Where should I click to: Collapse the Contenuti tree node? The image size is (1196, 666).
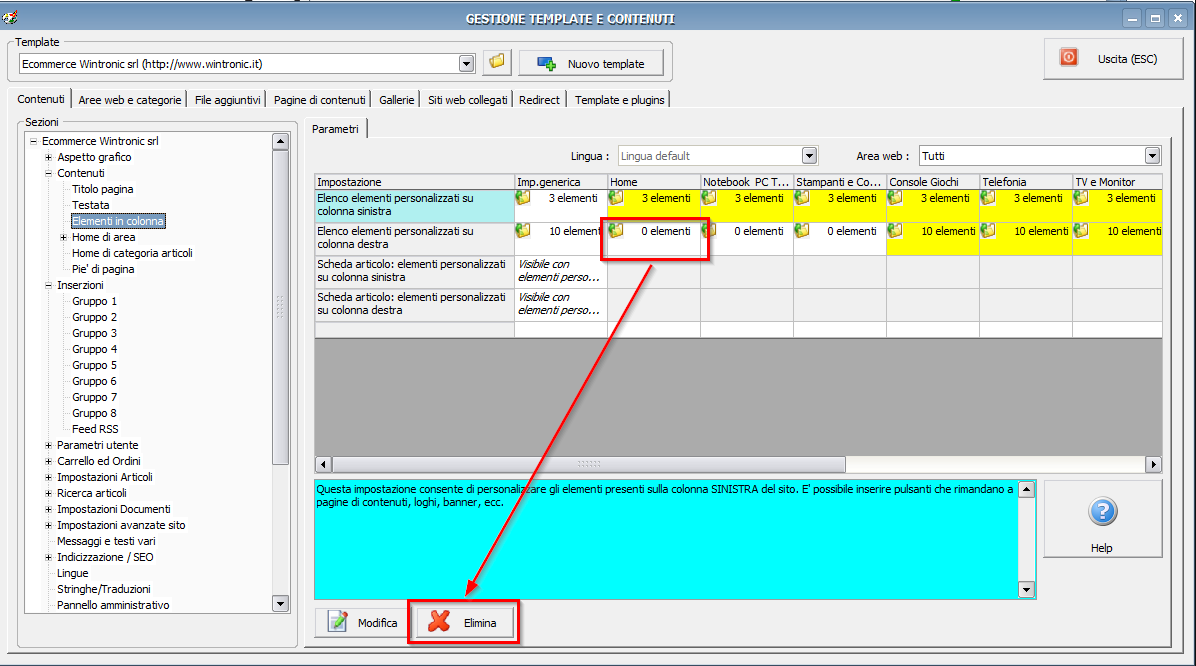(49, 173)
